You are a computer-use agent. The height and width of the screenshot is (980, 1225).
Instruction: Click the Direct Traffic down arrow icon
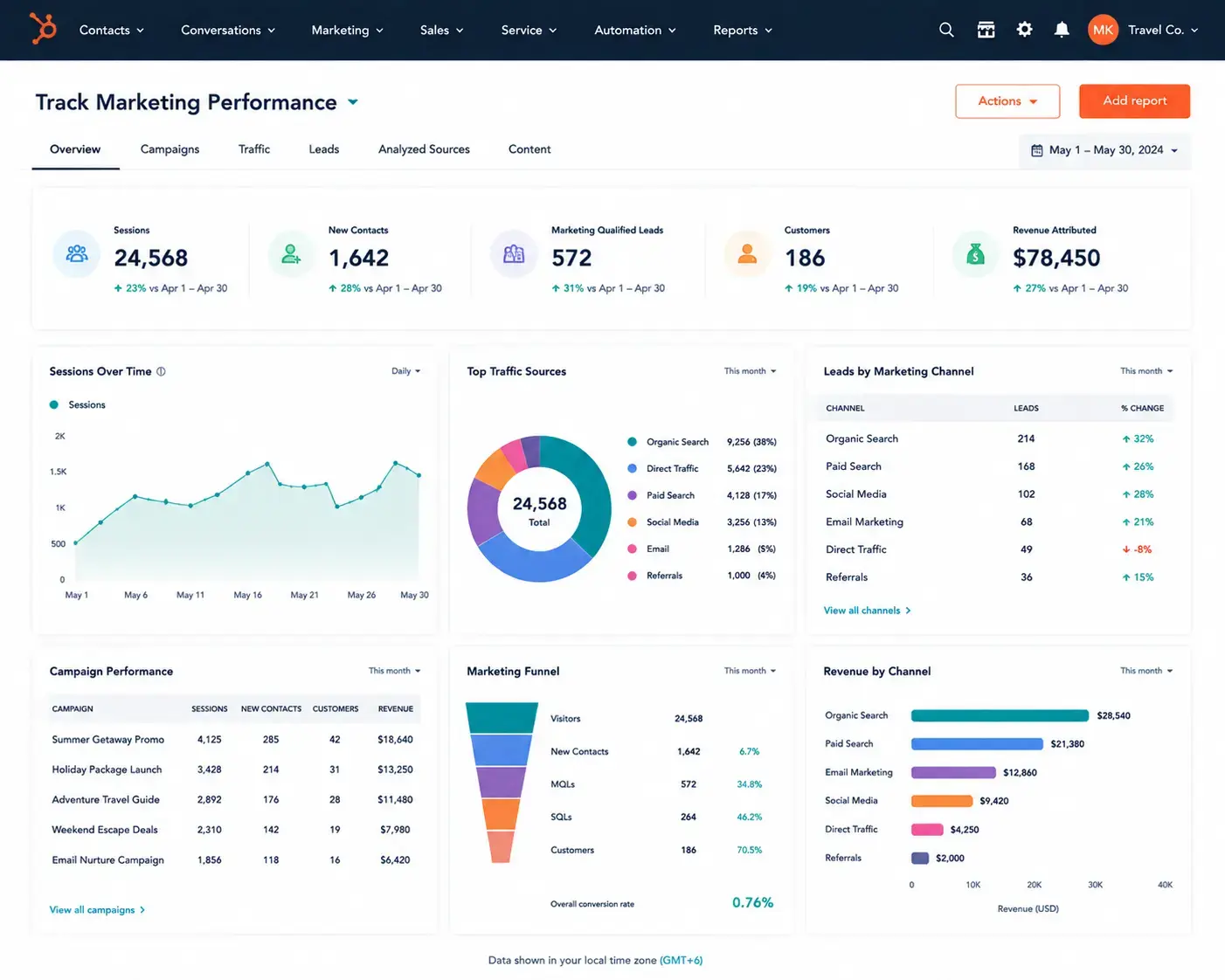1126,549
